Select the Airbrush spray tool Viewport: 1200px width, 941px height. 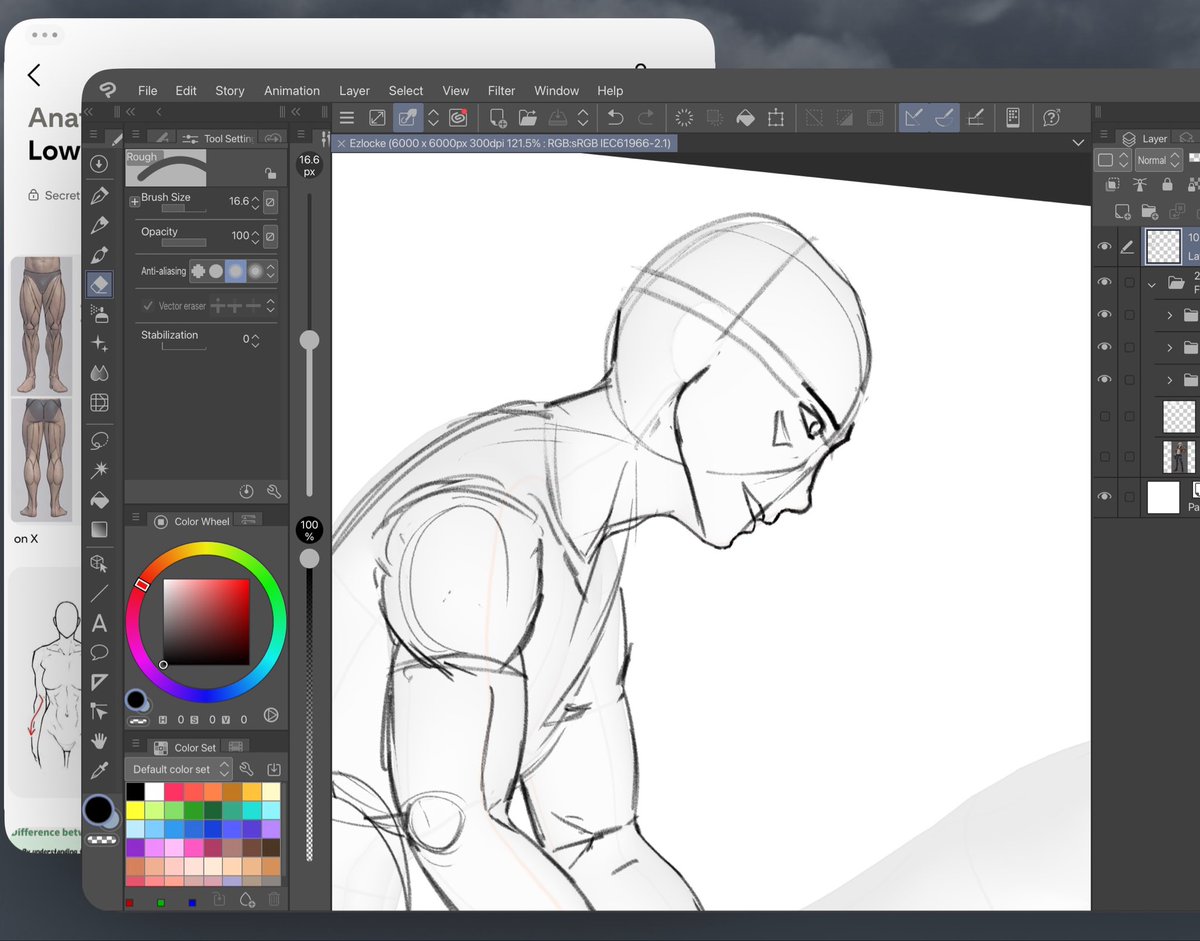click(x=99, y=314)
